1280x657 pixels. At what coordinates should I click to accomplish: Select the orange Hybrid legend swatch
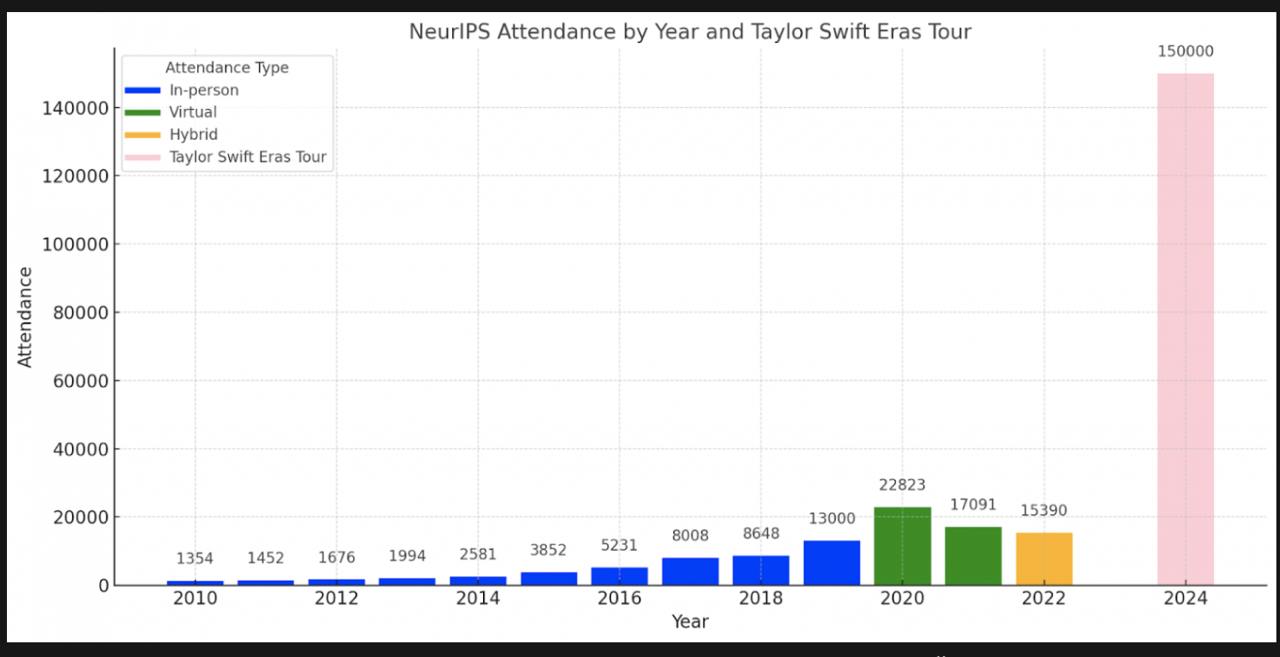click(x=142, y=135)
